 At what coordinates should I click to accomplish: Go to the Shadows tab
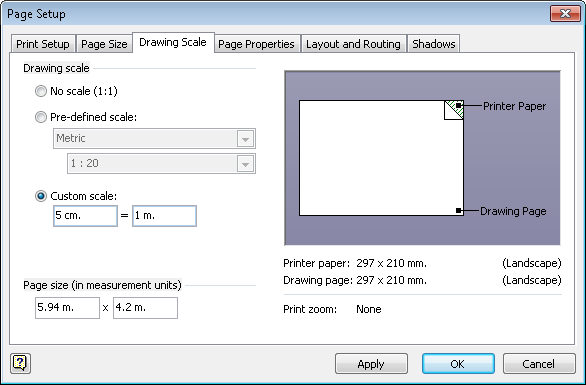[x=434, y=44]
